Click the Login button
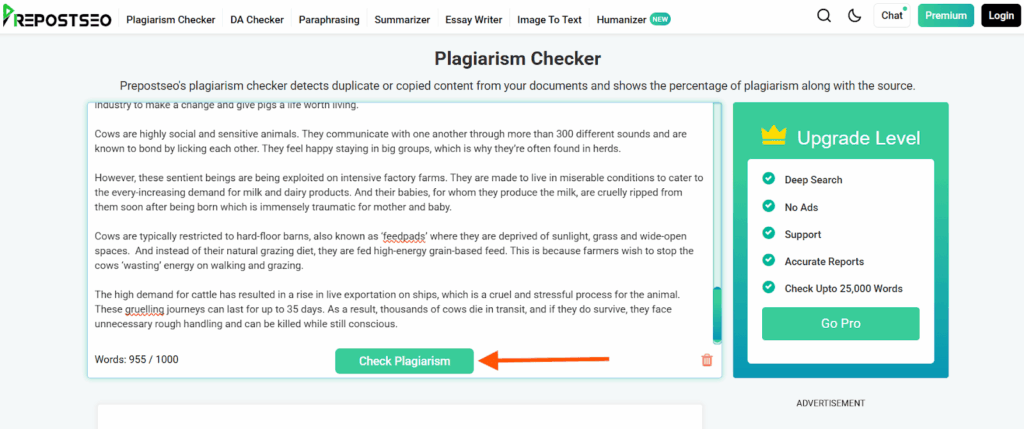Image resolution: width=1024 pixels, height=429 pixels. [x=1001, y=16]
